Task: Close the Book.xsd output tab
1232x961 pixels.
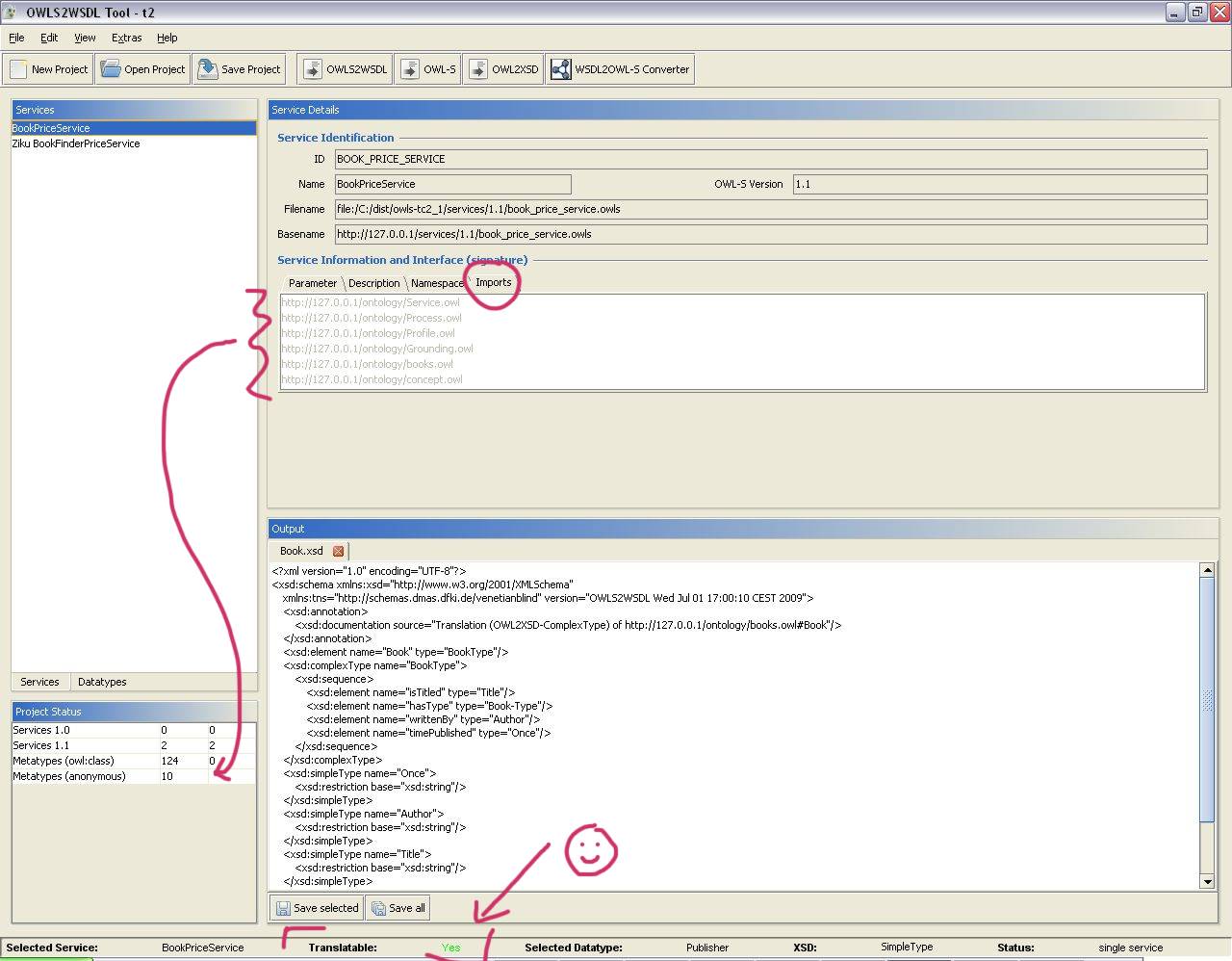Action: coord(338,551)
